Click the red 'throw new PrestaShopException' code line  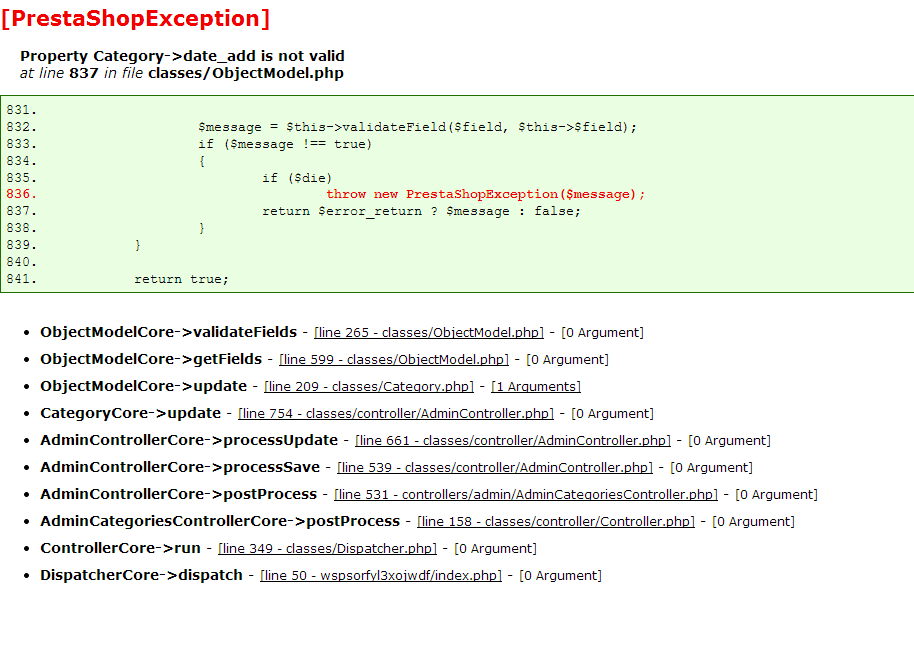click(486, 194)
